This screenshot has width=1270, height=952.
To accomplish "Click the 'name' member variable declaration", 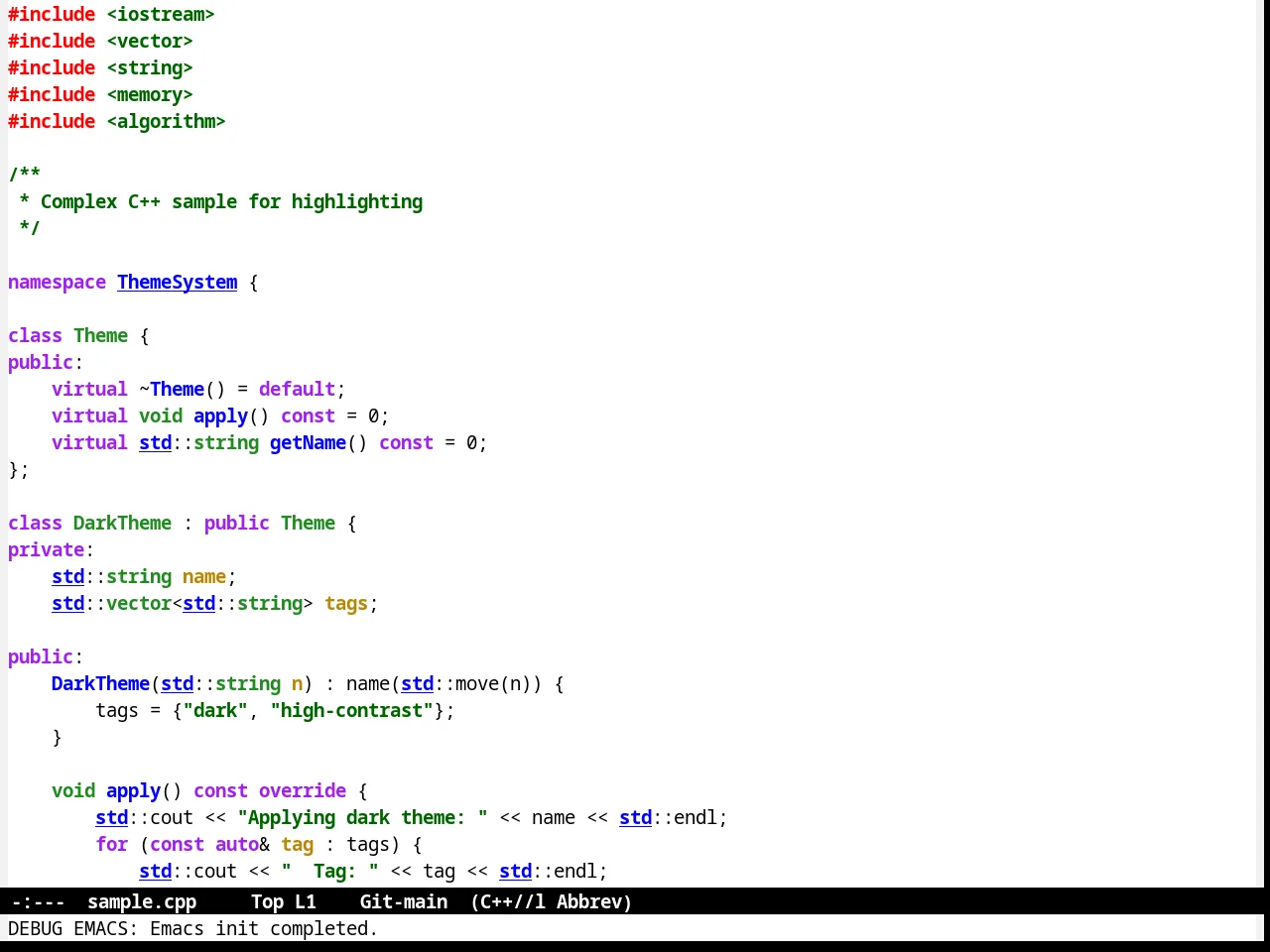I will coord(204,576).
